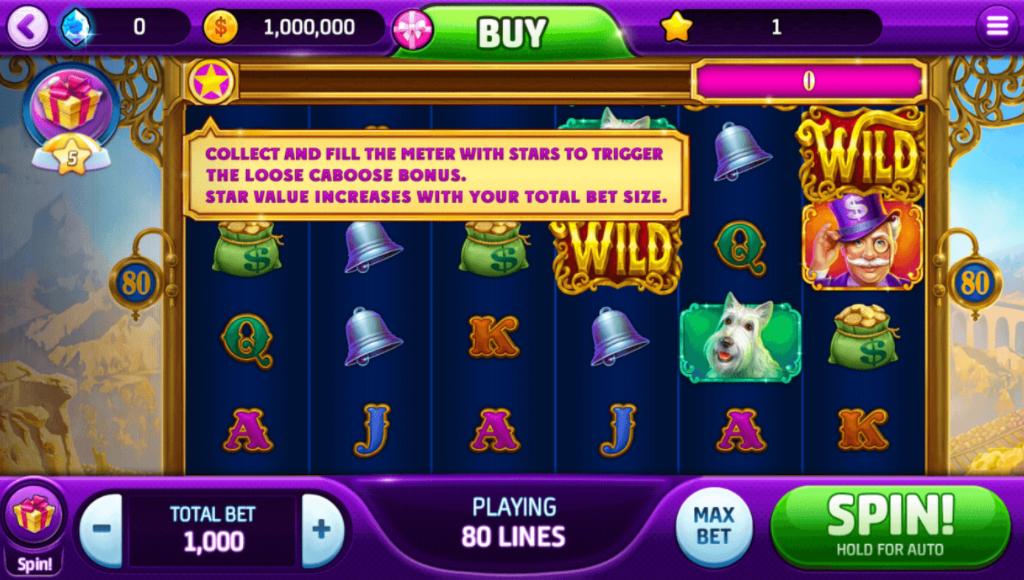
Task: Increase total bet with plus button
Action: coord(323,530)
